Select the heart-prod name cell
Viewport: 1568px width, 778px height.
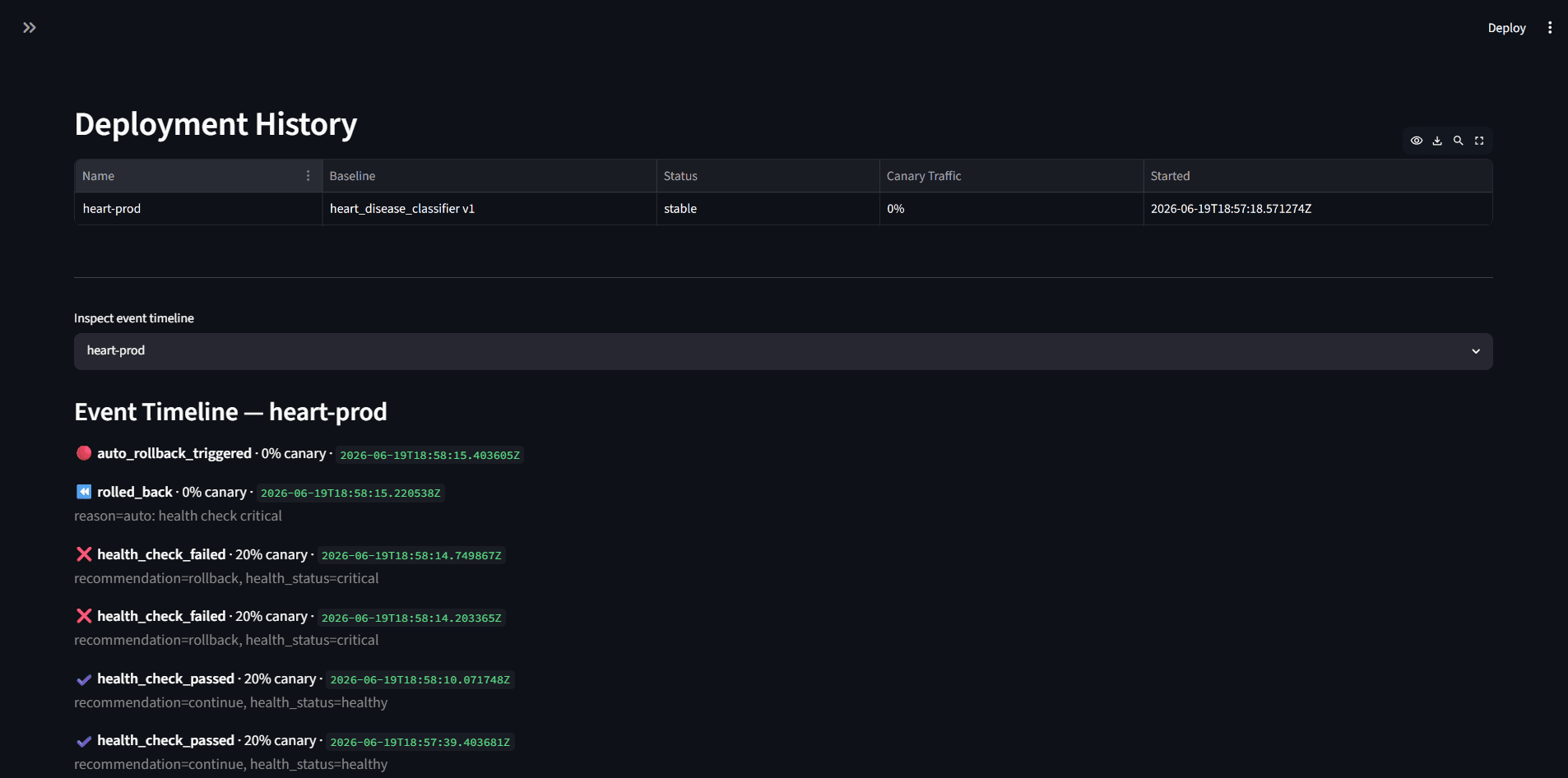click(x=198, y=209)
